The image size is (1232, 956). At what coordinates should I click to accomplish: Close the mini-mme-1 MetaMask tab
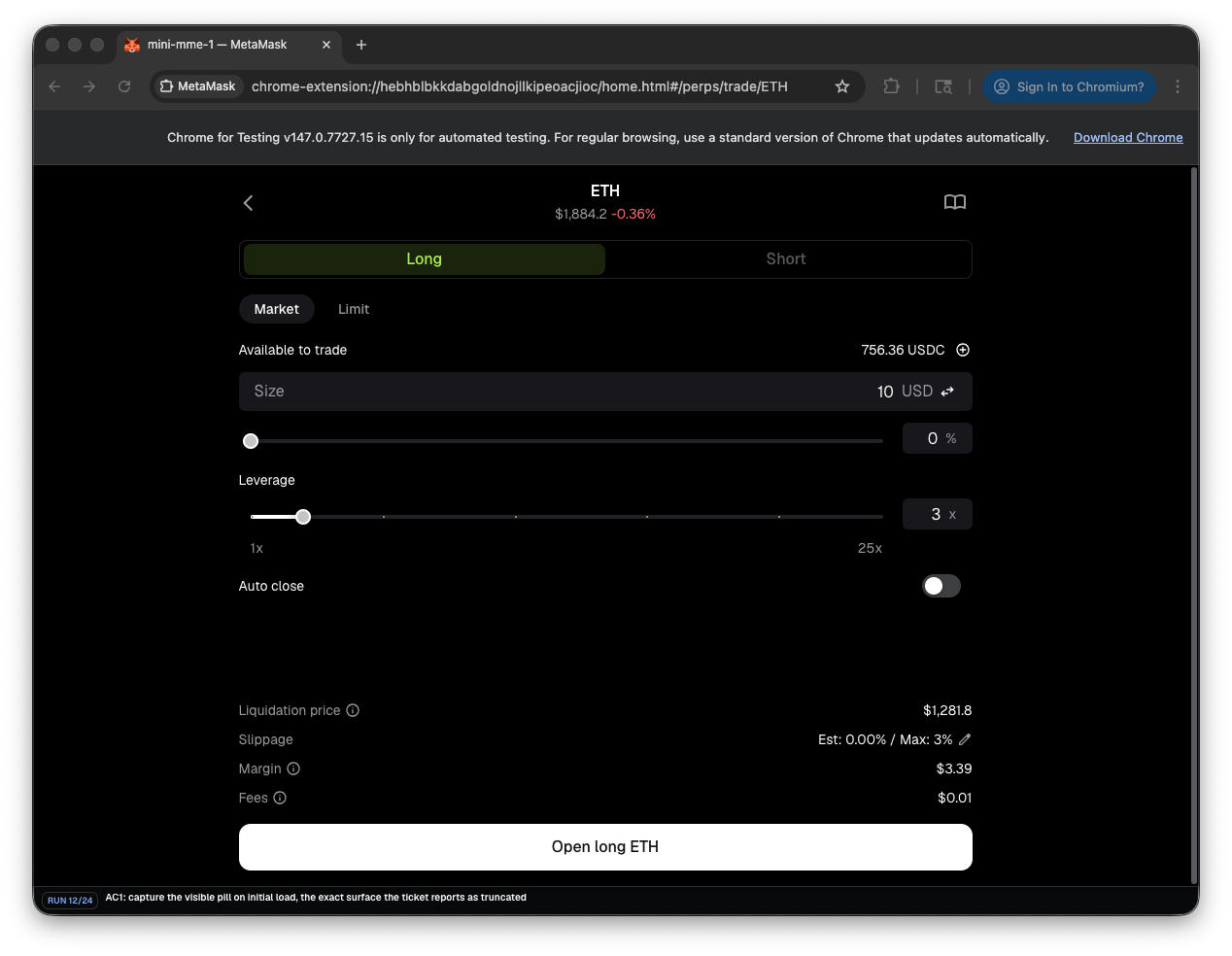[326, 45]
